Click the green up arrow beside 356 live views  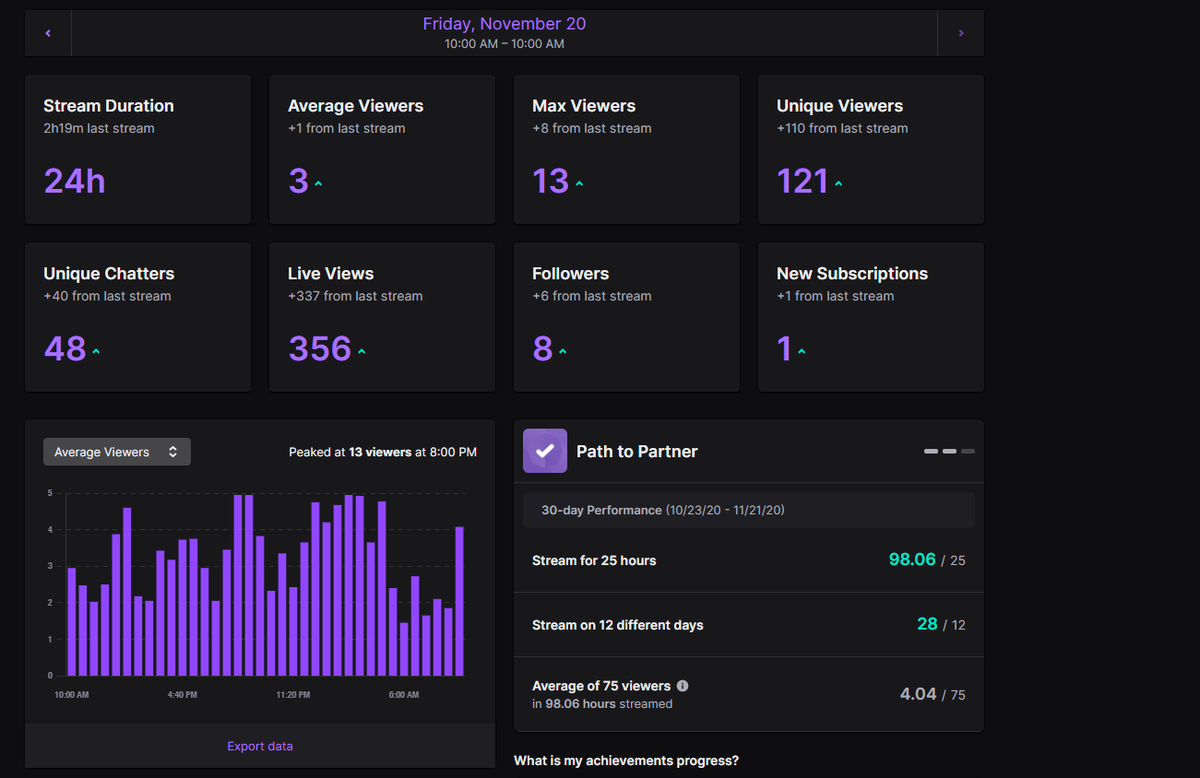361,352
